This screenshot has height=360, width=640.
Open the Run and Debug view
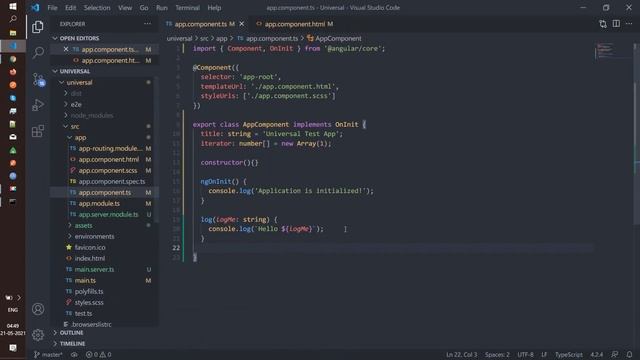(38, 105)
